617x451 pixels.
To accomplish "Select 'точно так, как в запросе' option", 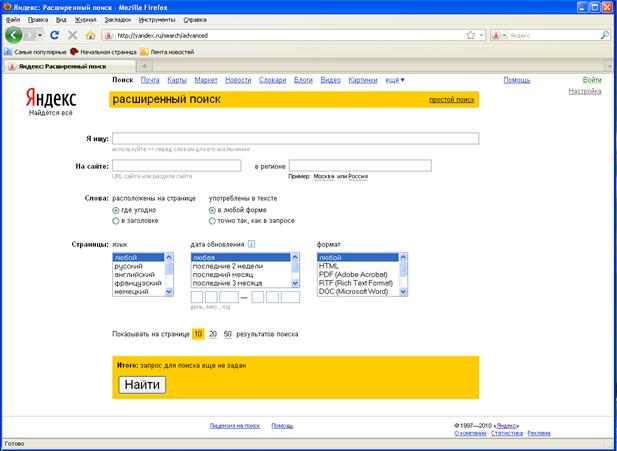I will 212,220.
